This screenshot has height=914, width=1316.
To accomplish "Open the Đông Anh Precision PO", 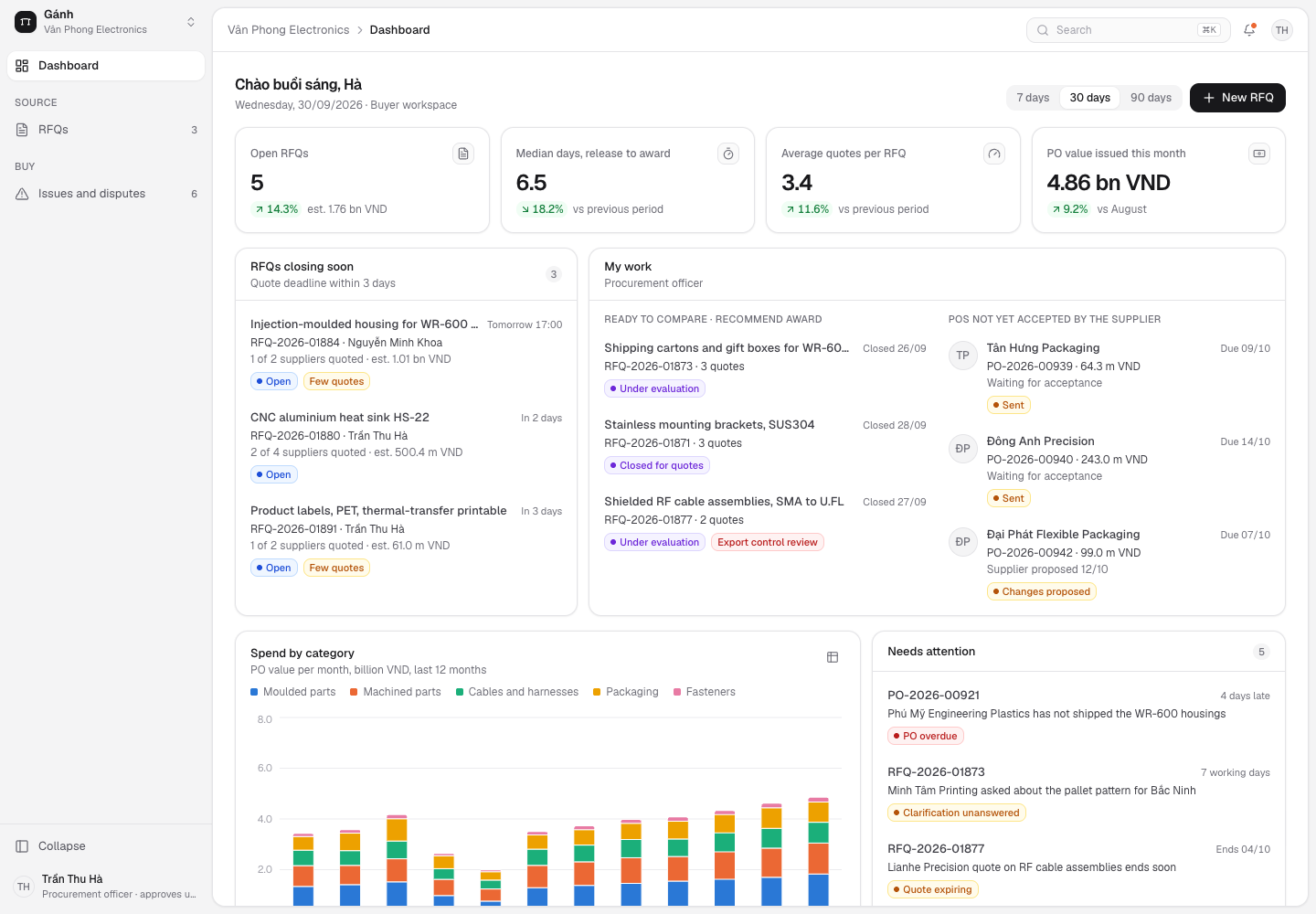I will point(1109,470).
